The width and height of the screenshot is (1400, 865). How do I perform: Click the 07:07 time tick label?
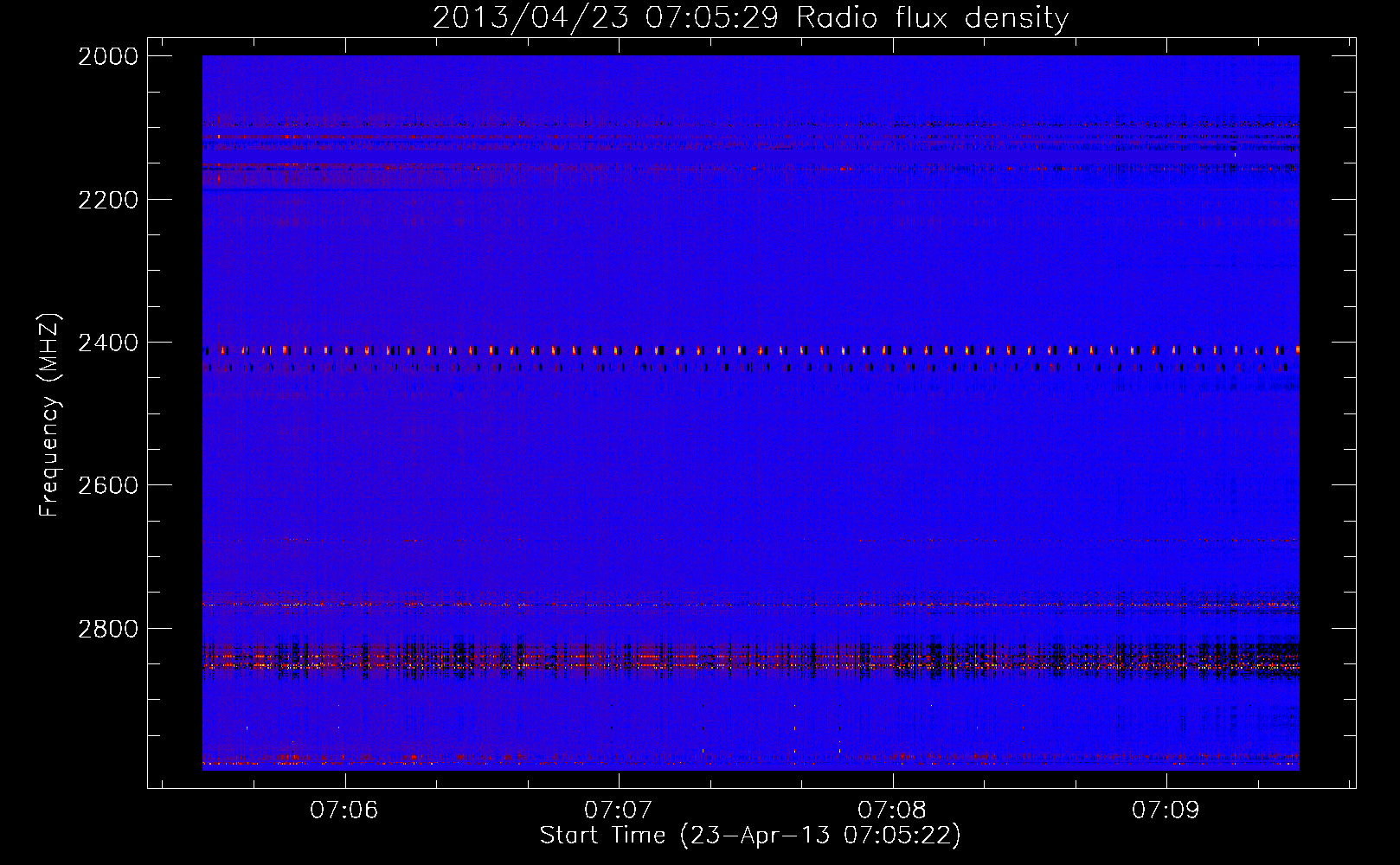pyautogui.click(x=618, y=811)
